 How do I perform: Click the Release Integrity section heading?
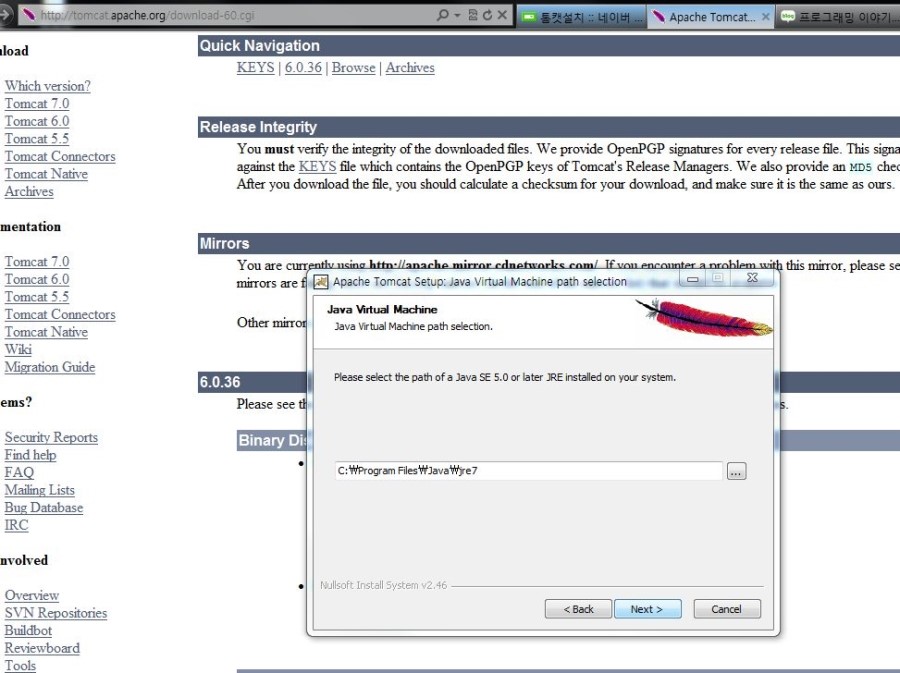coord(258,127)
